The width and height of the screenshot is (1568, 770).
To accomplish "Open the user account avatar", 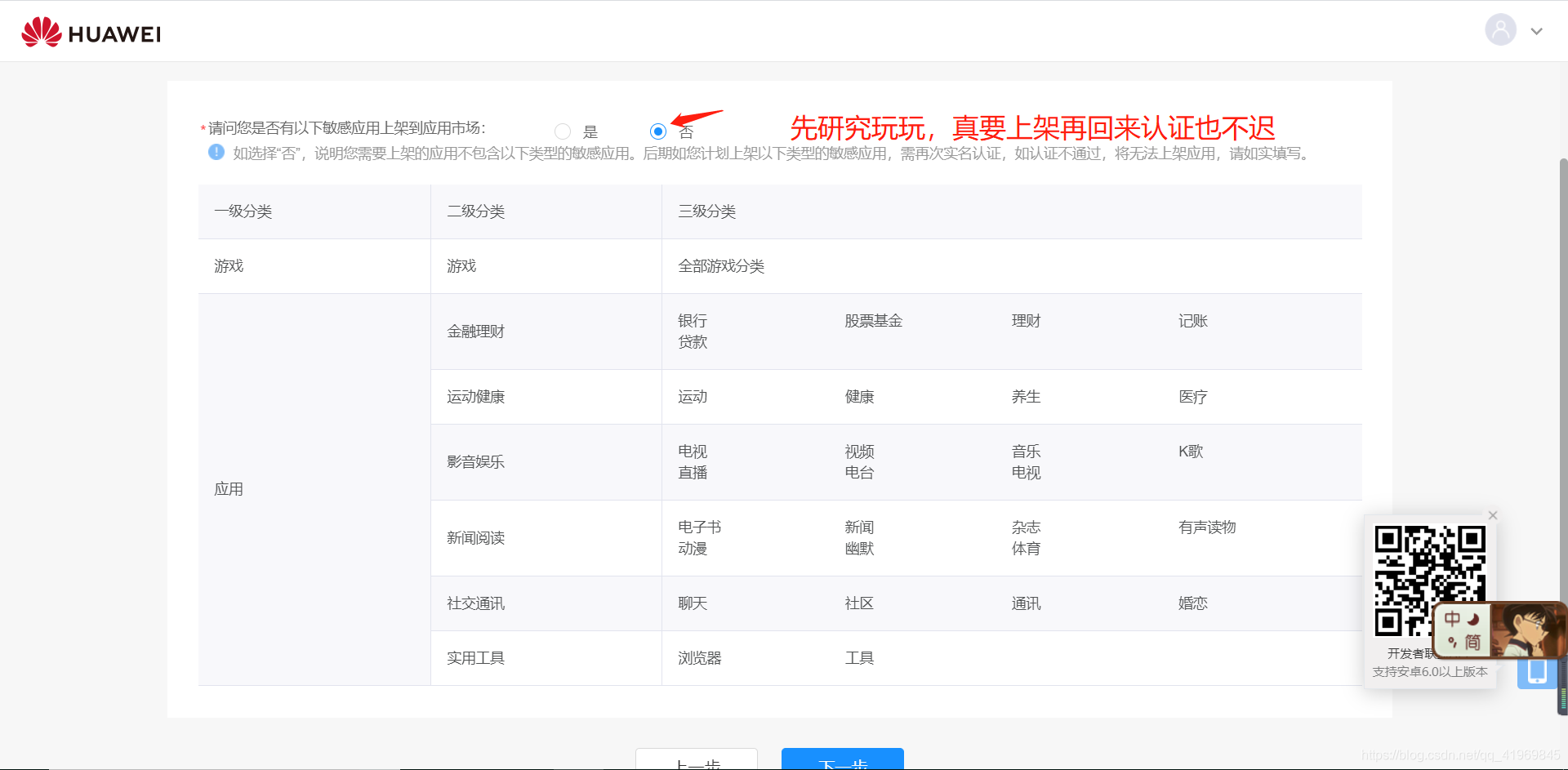I will (1500, 30).
